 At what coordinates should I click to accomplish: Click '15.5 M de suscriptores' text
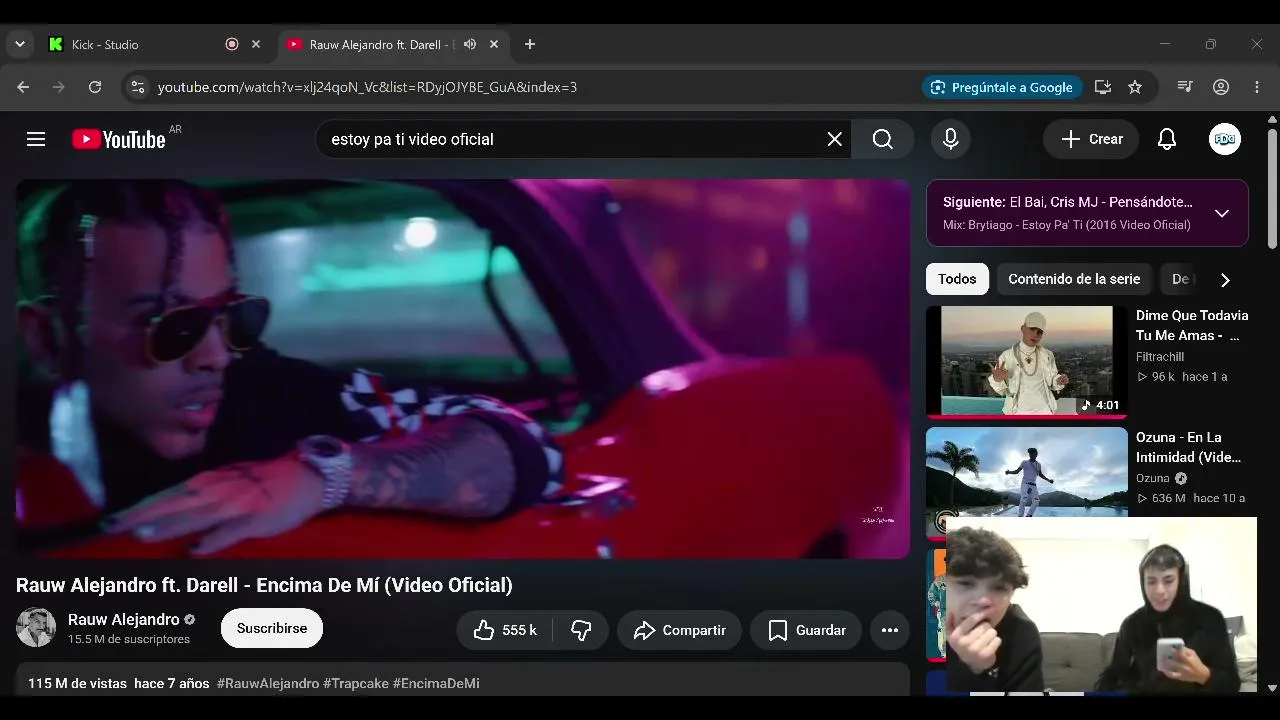(129, 639)
